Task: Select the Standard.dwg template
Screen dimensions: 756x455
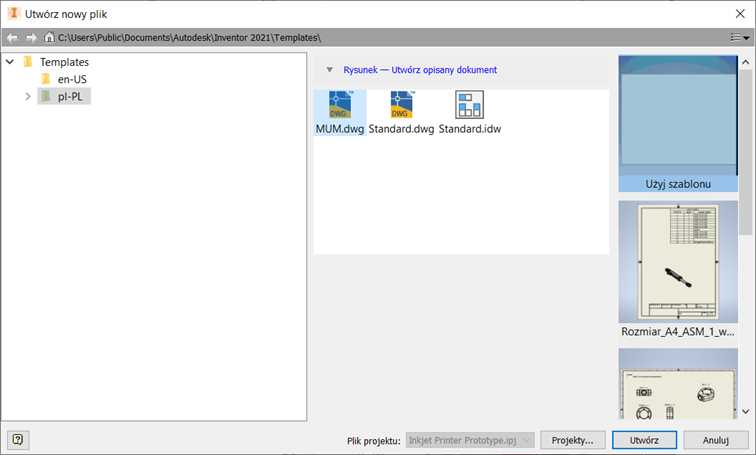Action: tap(401, 105)
